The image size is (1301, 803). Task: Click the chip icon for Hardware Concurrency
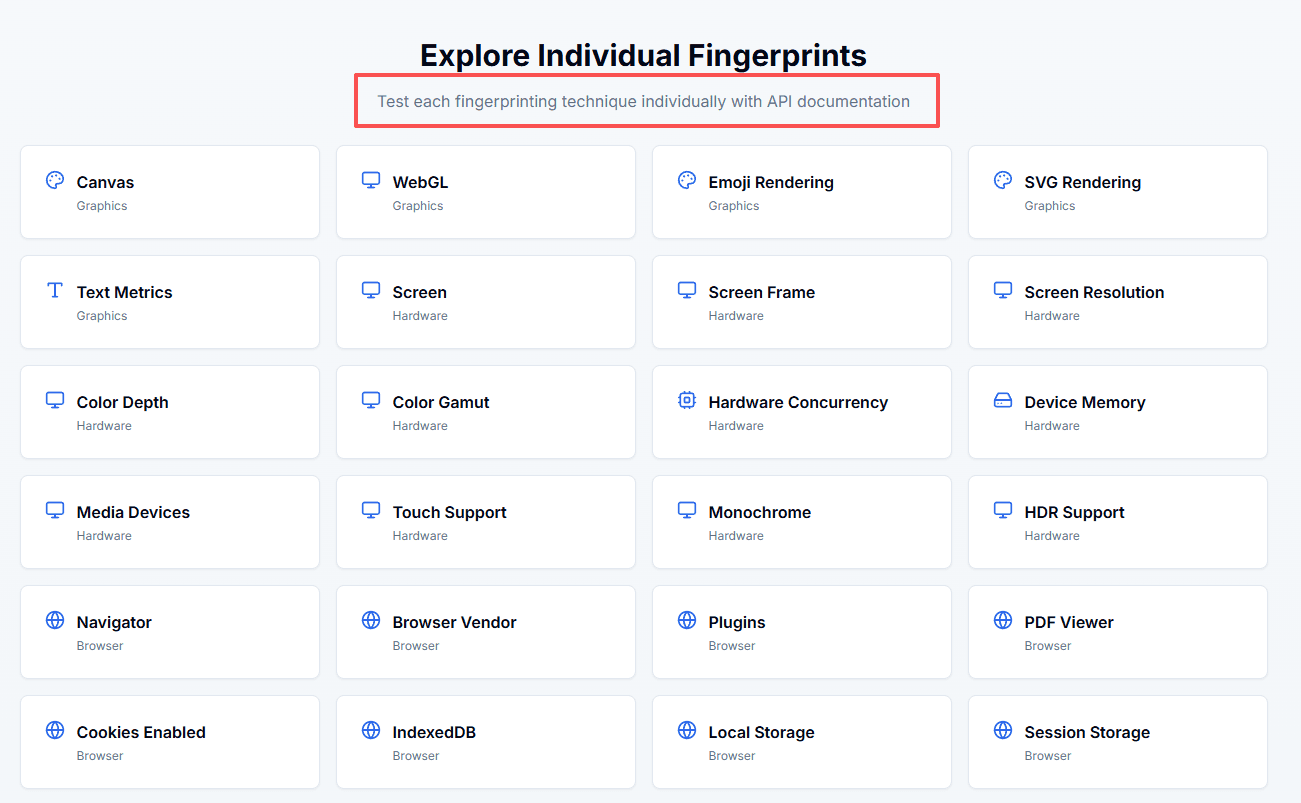point(687,400)
